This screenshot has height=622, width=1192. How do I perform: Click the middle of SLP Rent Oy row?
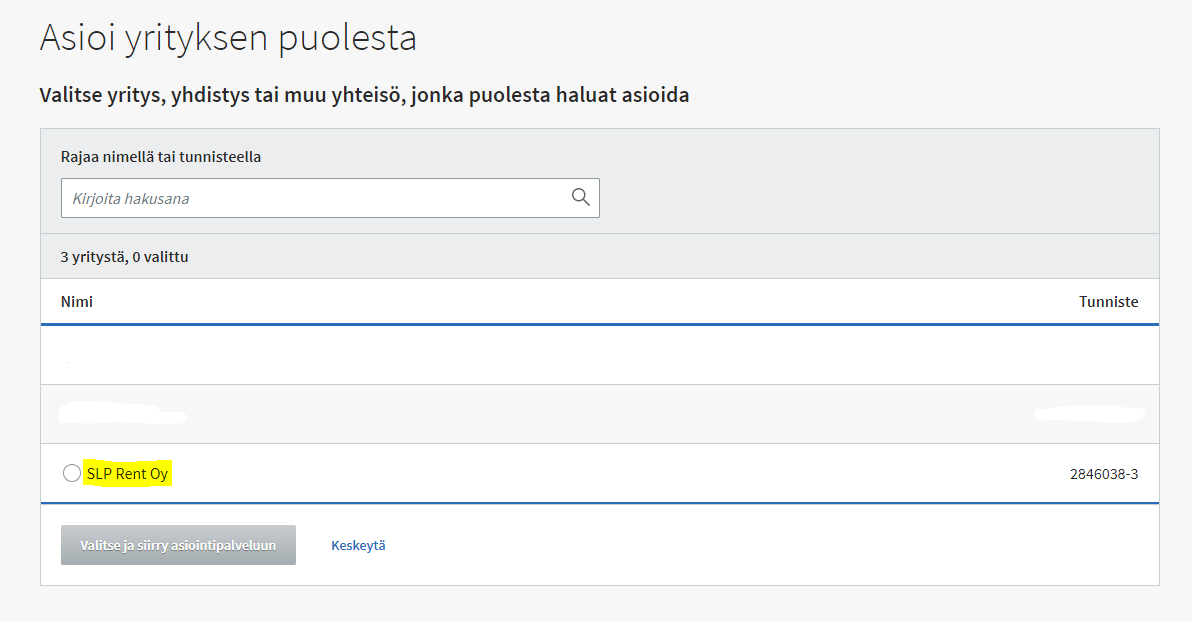coord(600,474)
